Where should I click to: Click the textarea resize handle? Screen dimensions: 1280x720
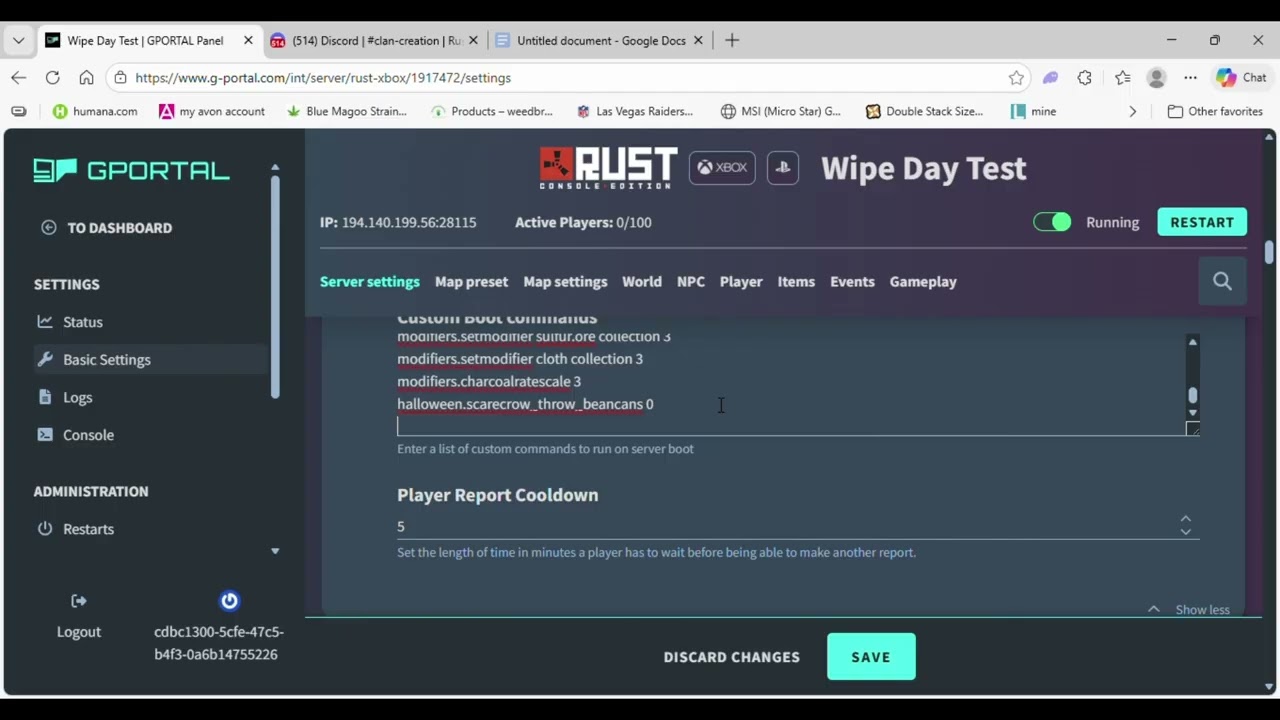[1192, 428]
